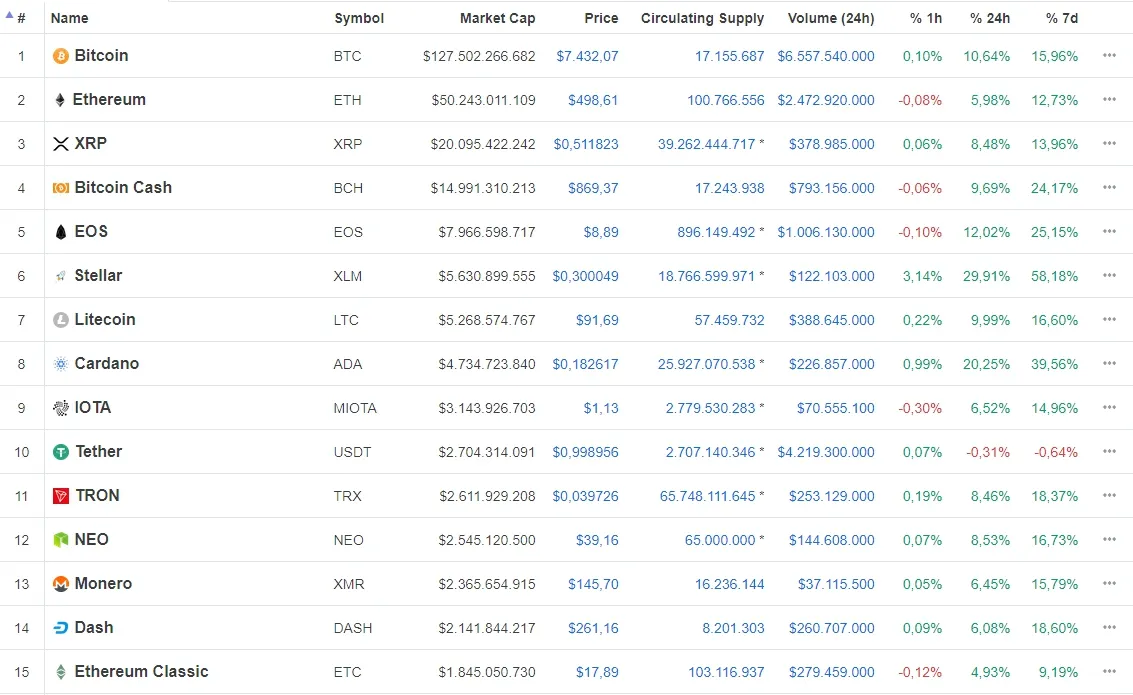The height and width of the screenshot is (695, 1133).
Task: Sort by Circulating Supply column header
Action: [702, 18]
